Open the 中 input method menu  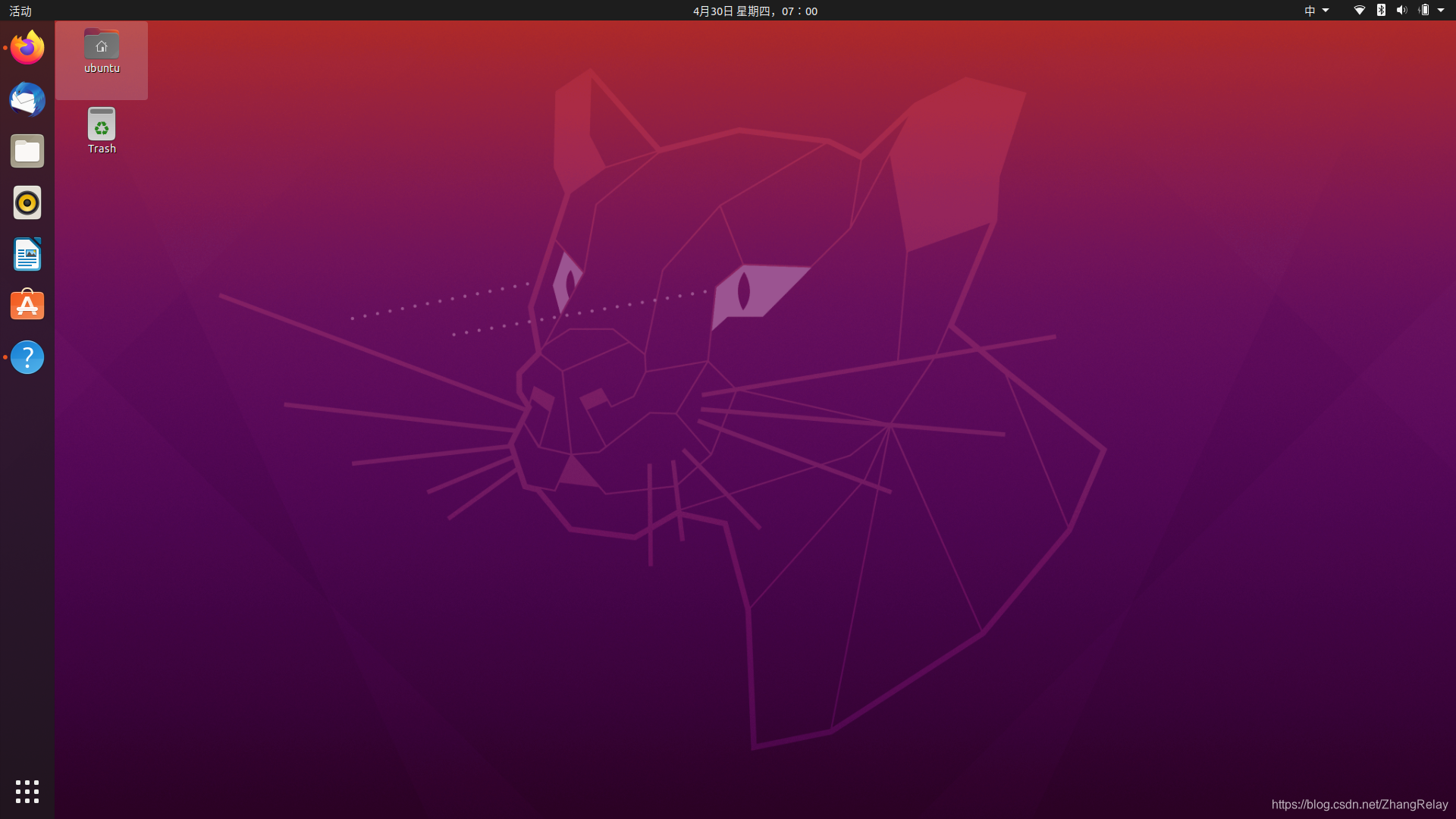click(x=1316, y=11)
